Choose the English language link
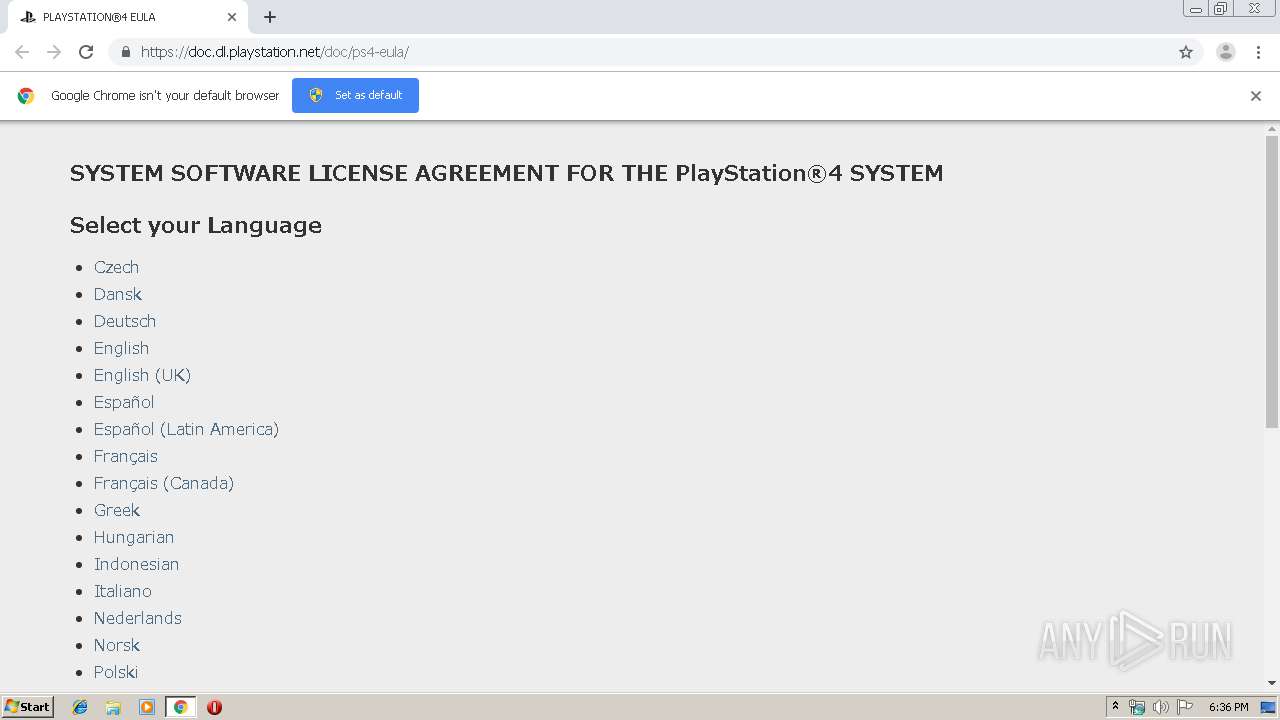Image resolution: width=1280 pixels, height=720 pixels. pyautogui.click(x=121, y=348)
